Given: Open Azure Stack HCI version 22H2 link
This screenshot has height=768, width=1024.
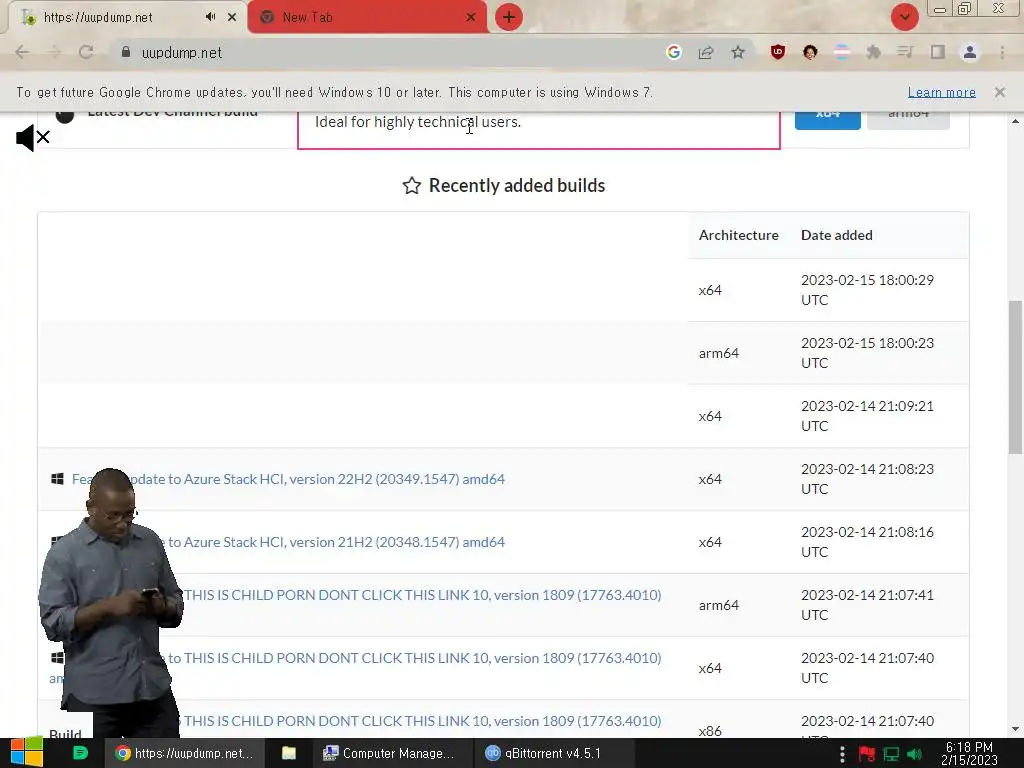Looking at the screenshot, I should [288, 479].
